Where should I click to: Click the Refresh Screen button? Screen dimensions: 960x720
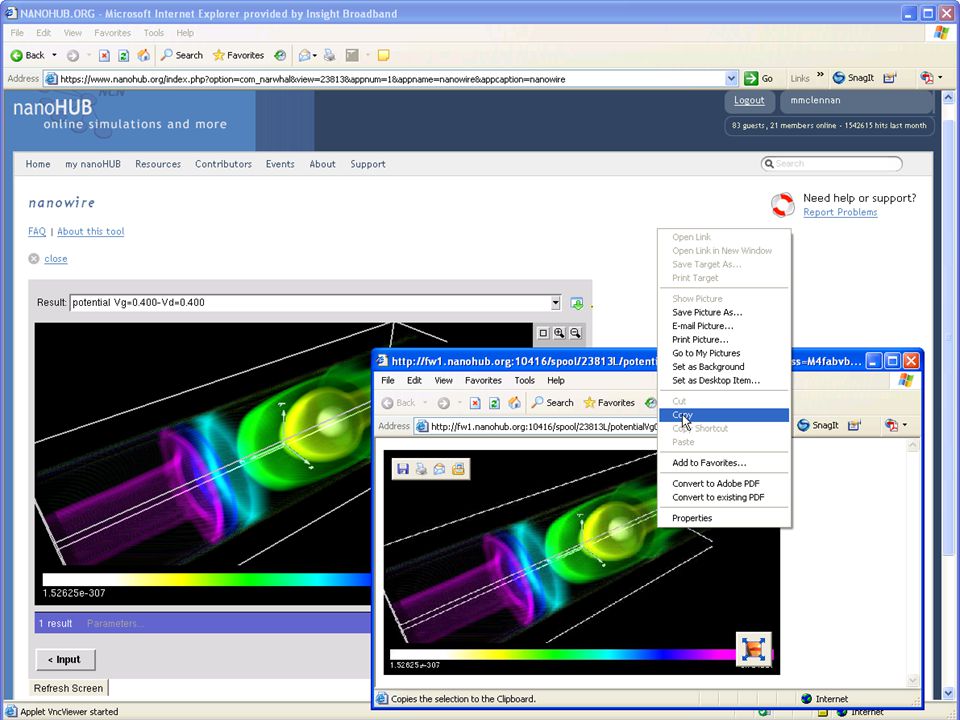click(x=69, y=688)
